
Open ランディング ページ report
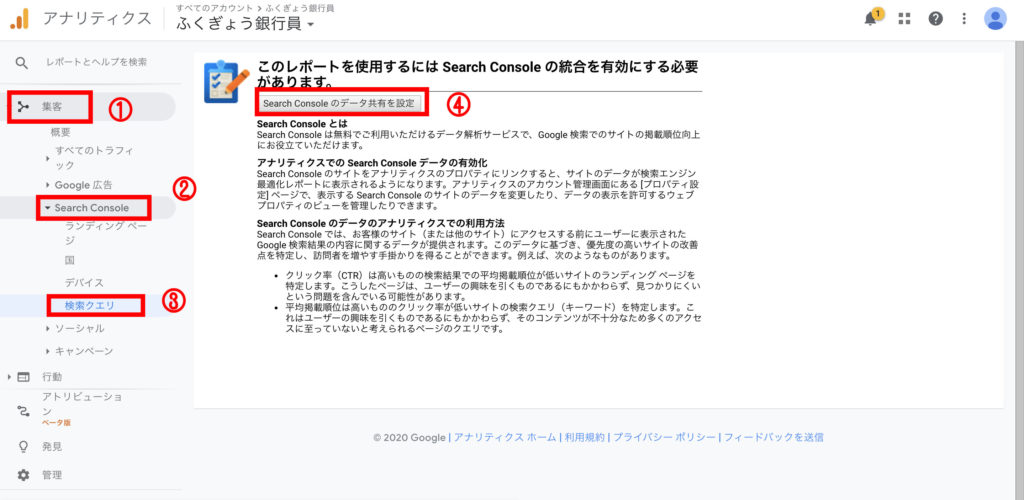point(106,233)
